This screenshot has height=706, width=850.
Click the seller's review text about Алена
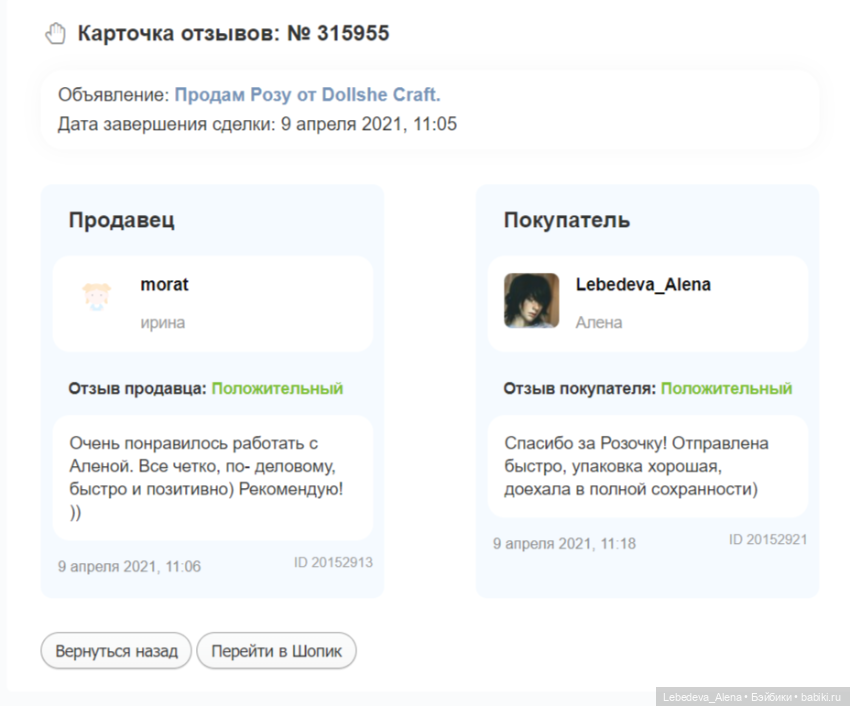point(206,477)
